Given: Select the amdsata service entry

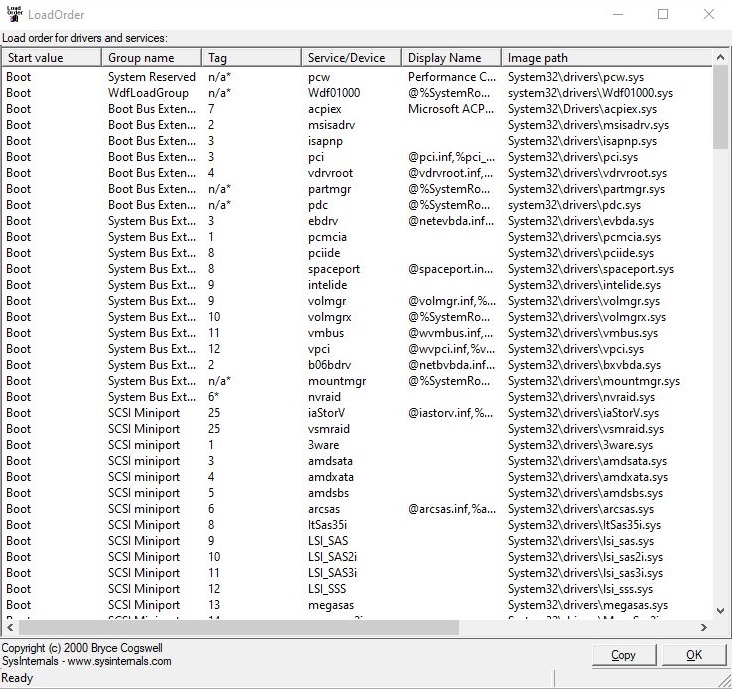Looking at the screenshot, I should tap(330, 461).
